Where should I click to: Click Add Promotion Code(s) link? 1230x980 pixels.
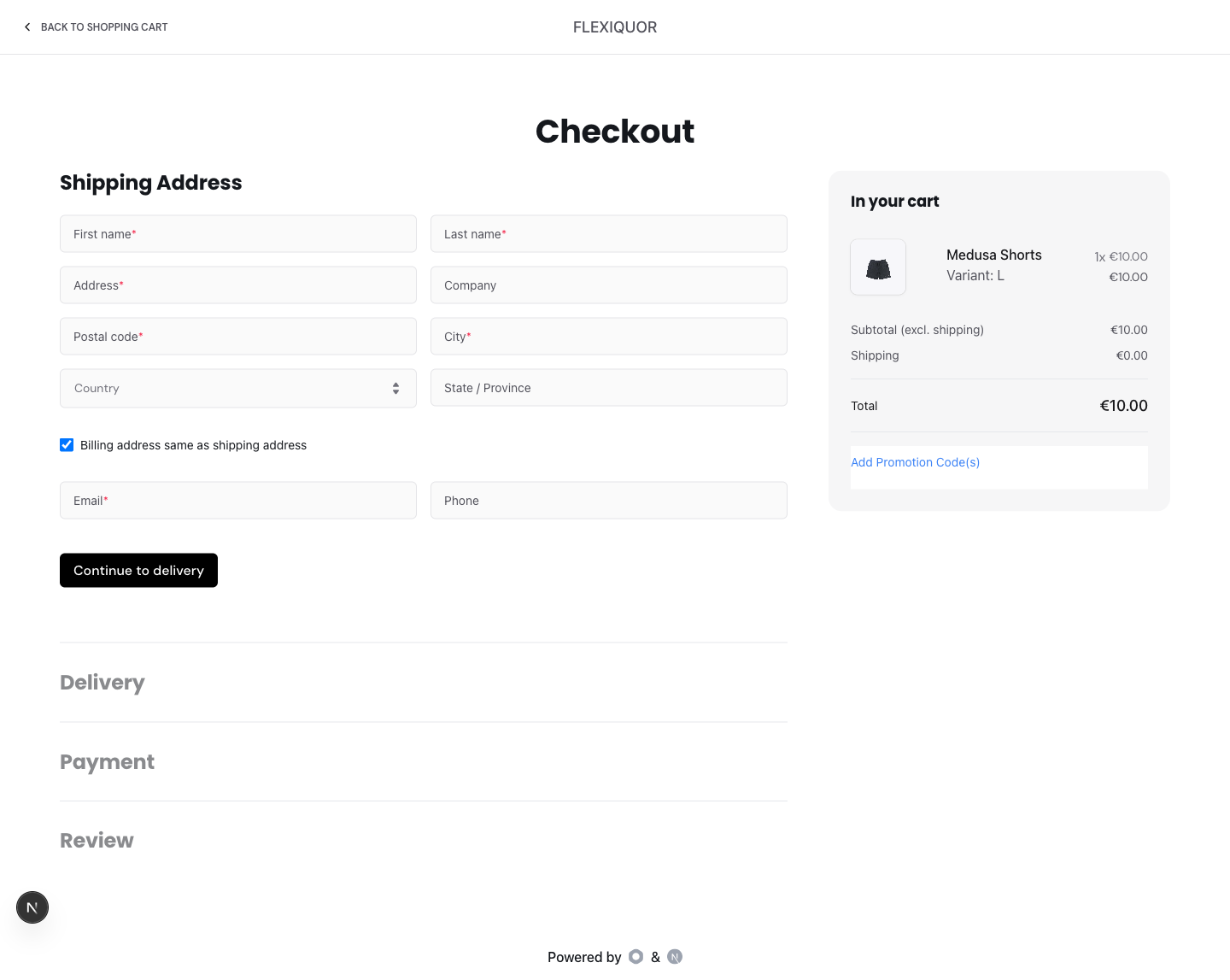click(x=915, y=462)
